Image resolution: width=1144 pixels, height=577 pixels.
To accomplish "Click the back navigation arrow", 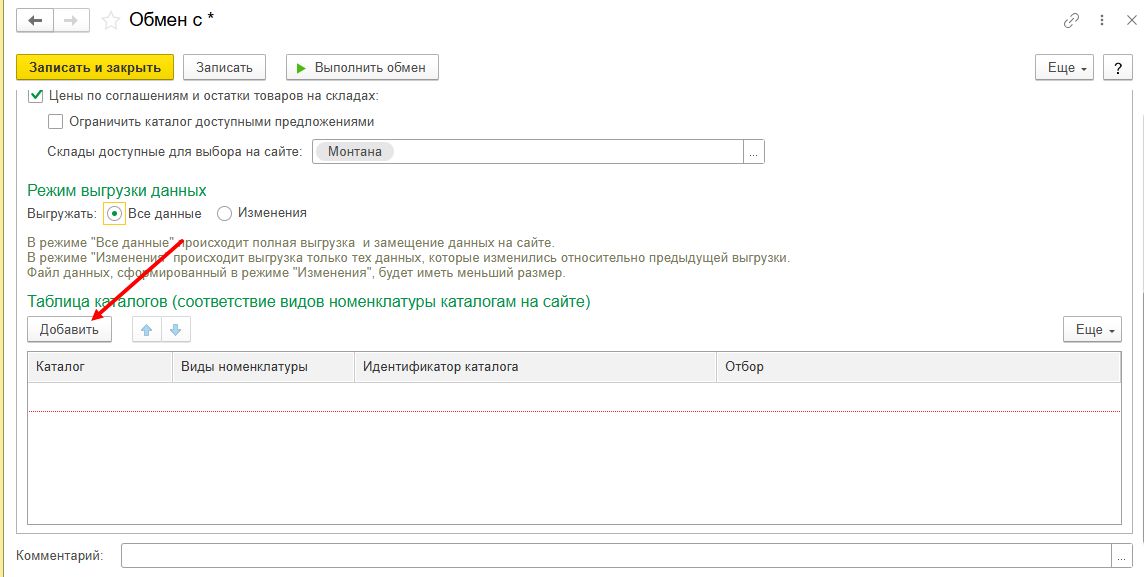I will [36, 20].
